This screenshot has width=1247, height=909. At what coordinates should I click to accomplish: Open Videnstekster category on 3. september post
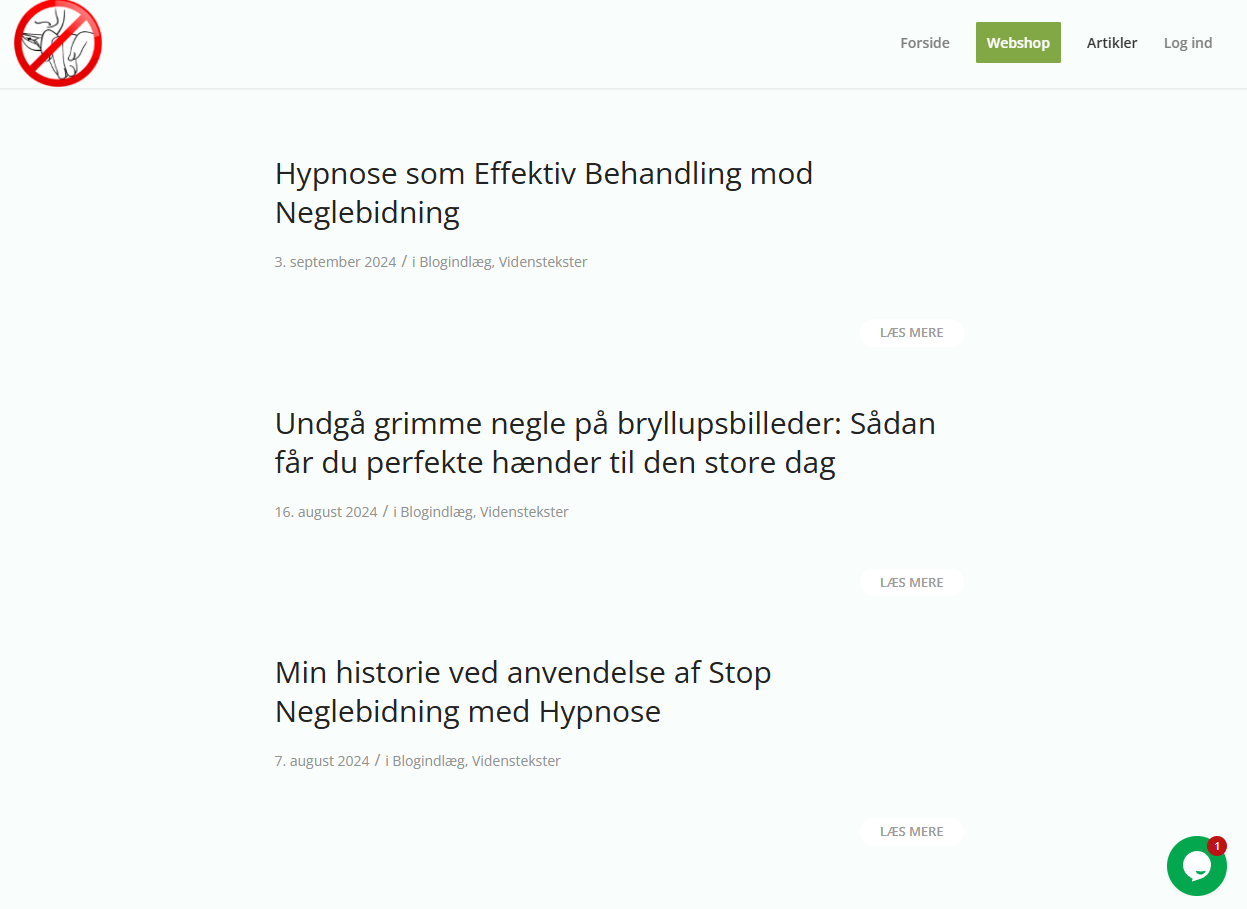tap(543, 262)
